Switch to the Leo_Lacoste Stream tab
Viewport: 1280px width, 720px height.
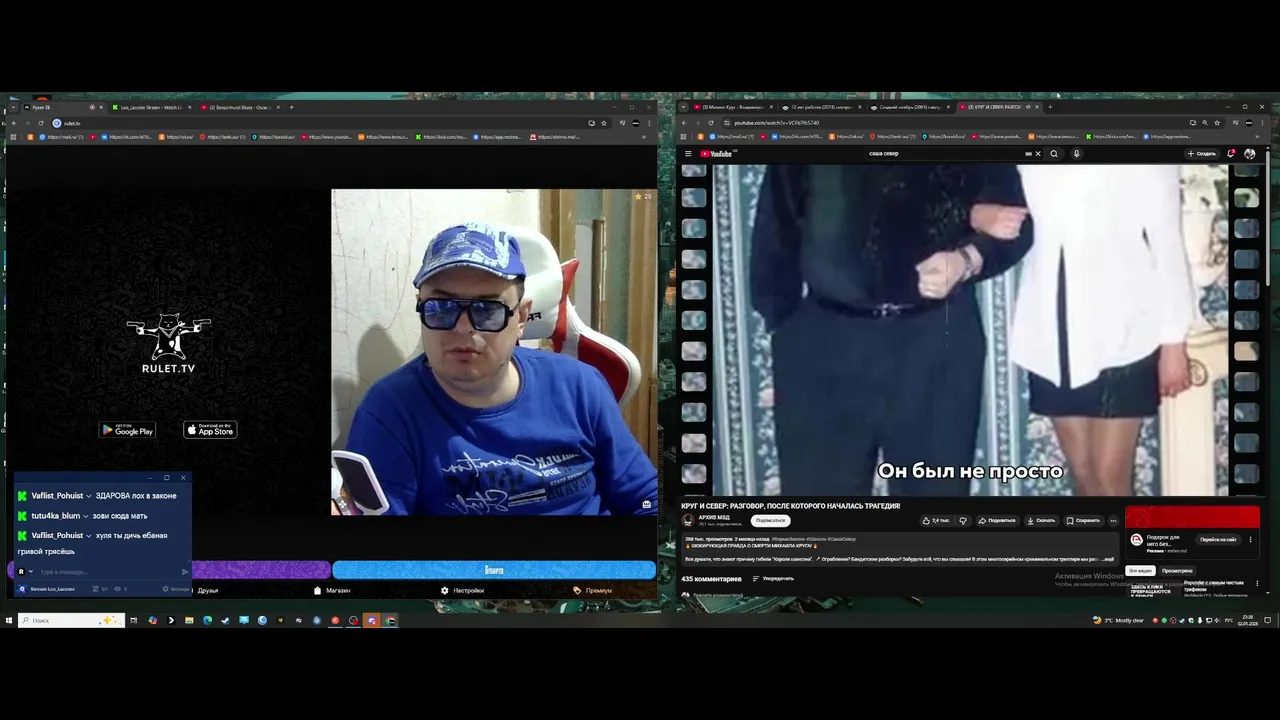pos(150,107)
